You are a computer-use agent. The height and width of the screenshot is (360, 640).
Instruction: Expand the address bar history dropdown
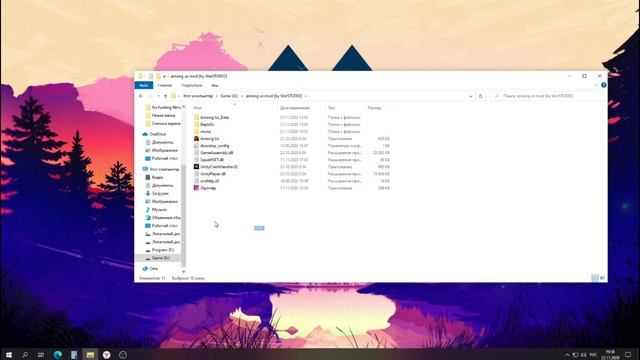coord(471,96)
